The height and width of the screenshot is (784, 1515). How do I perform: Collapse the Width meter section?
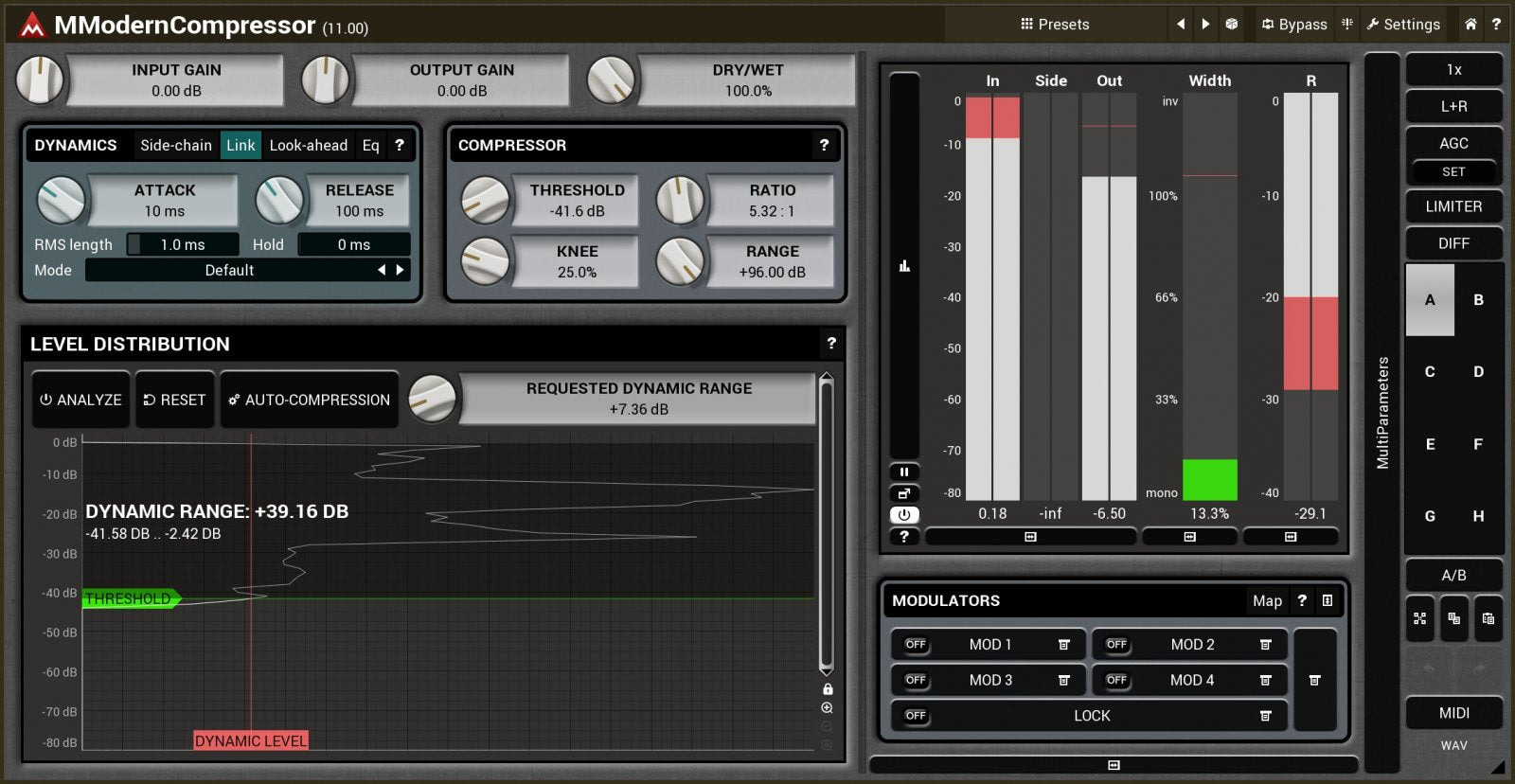1190,537
